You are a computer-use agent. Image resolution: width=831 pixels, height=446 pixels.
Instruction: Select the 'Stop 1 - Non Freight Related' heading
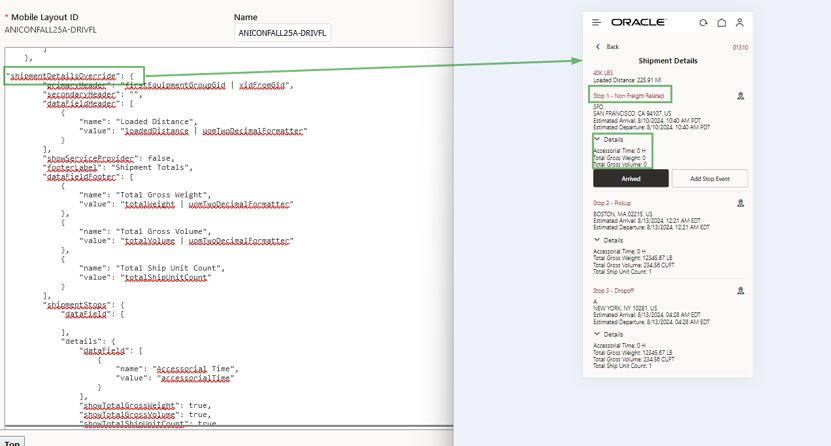click(629, 96)
